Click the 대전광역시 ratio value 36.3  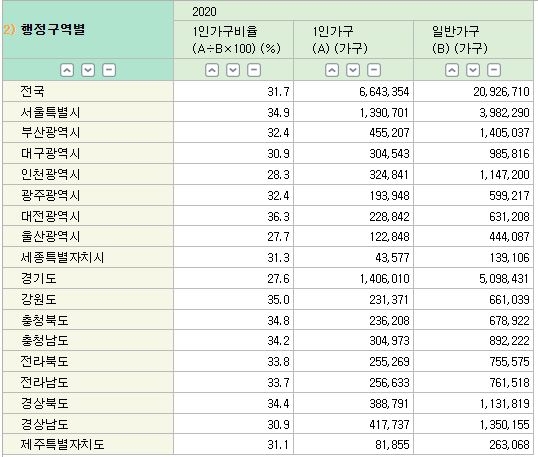pos(278,217)
